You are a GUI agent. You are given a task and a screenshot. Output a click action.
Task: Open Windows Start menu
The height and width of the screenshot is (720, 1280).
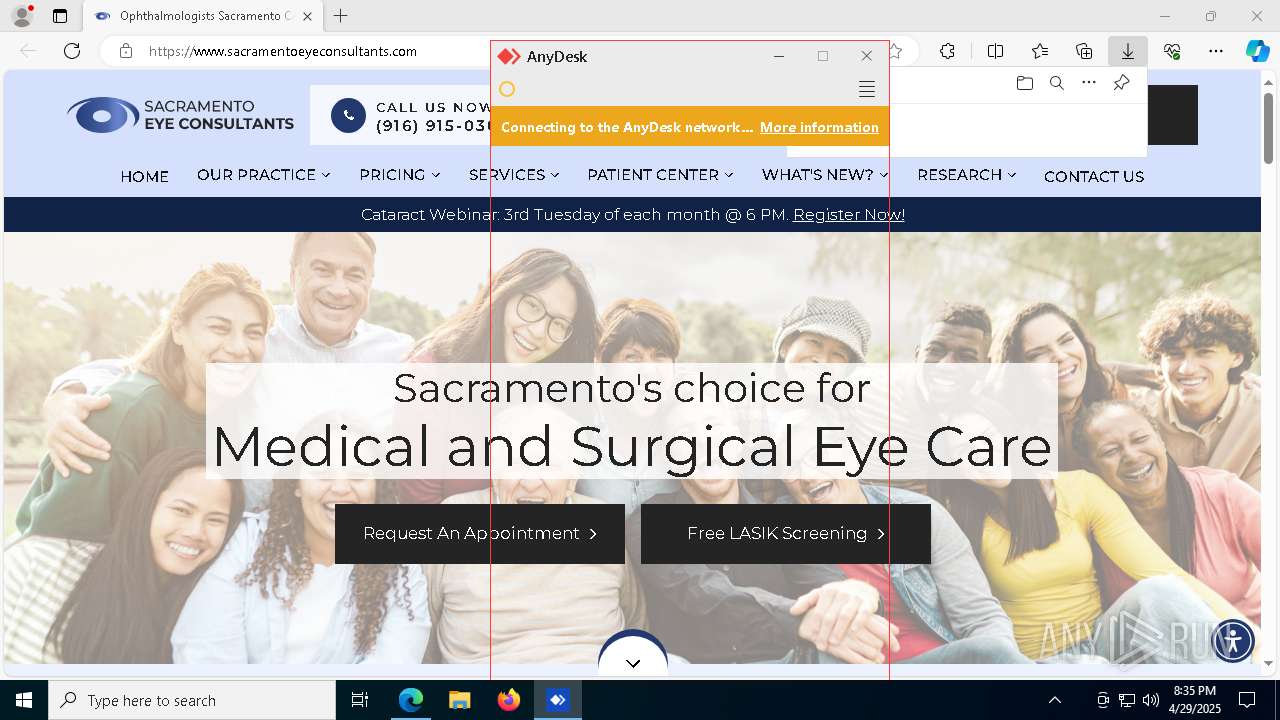(x=24, y=700)
